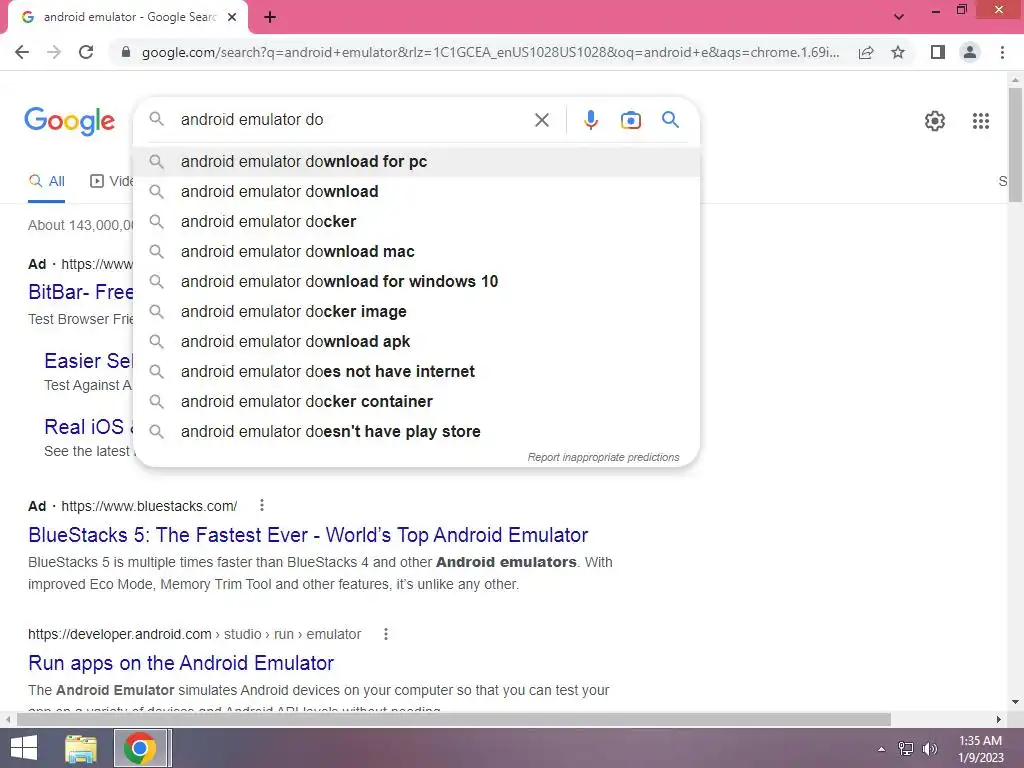Viewport: 1024px width, 768px height.
Task: Click the Chrome address bar URL
Action: [490, 52]
